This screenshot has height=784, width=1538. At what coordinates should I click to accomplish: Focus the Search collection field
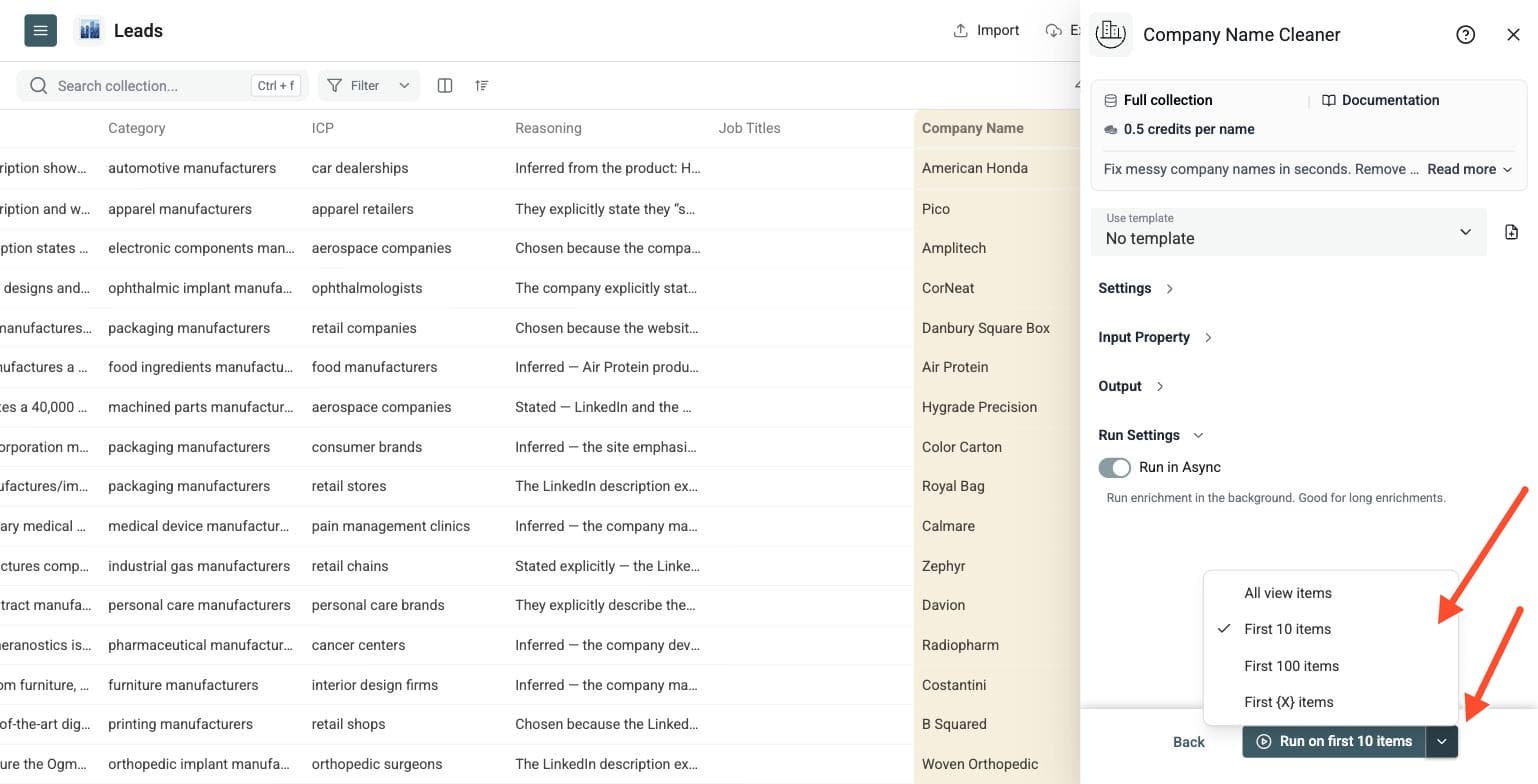pos(163,86)
